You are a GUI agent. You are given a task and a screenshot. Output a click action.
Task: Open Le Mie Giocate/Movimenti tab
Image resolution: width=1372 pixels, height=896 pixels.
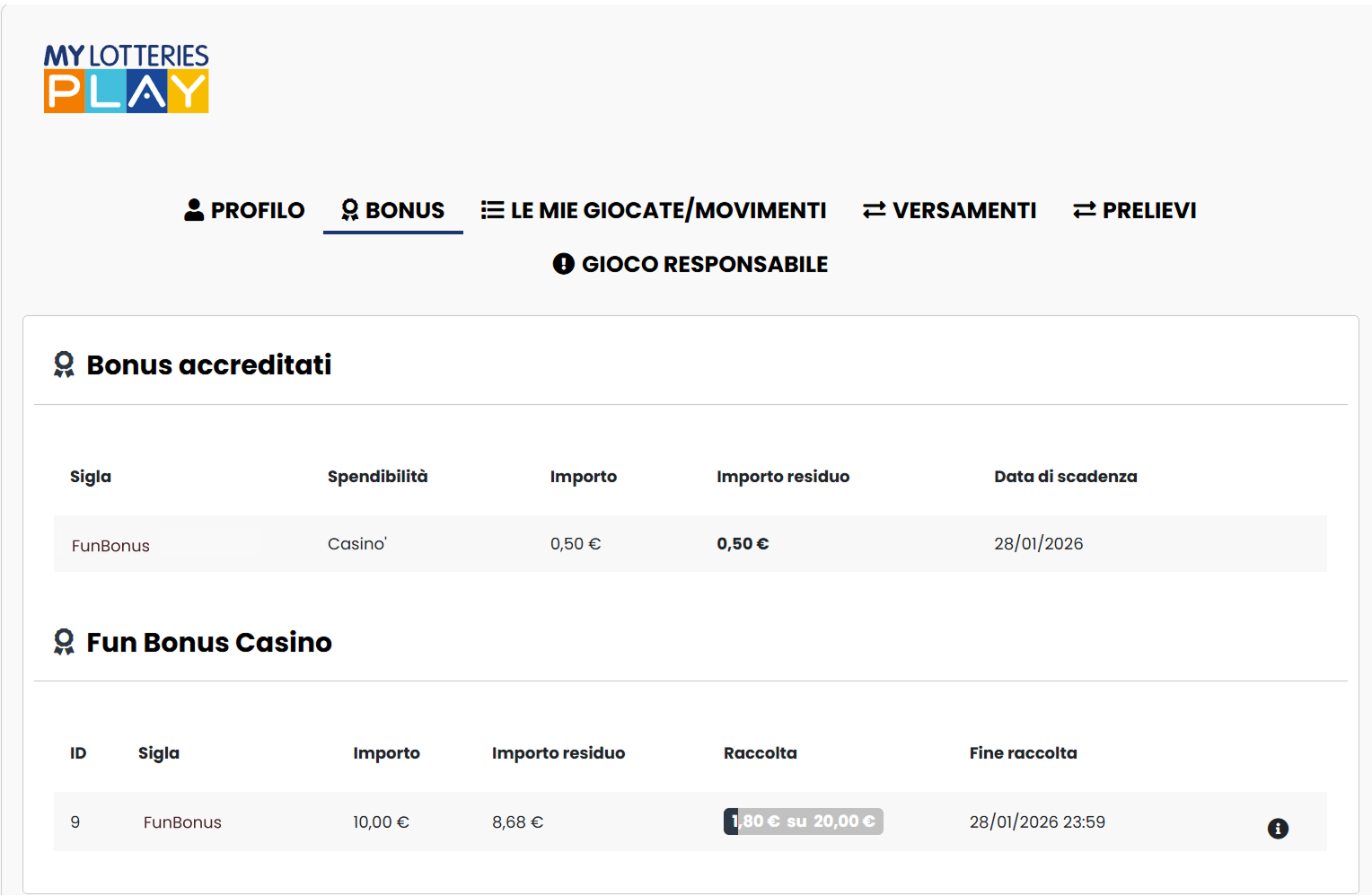click(654, 210)
